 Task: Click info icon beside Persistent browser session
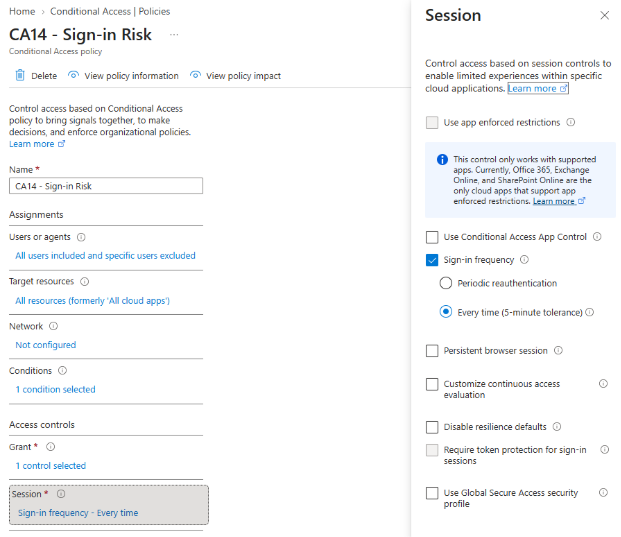[x=558, y=350]
